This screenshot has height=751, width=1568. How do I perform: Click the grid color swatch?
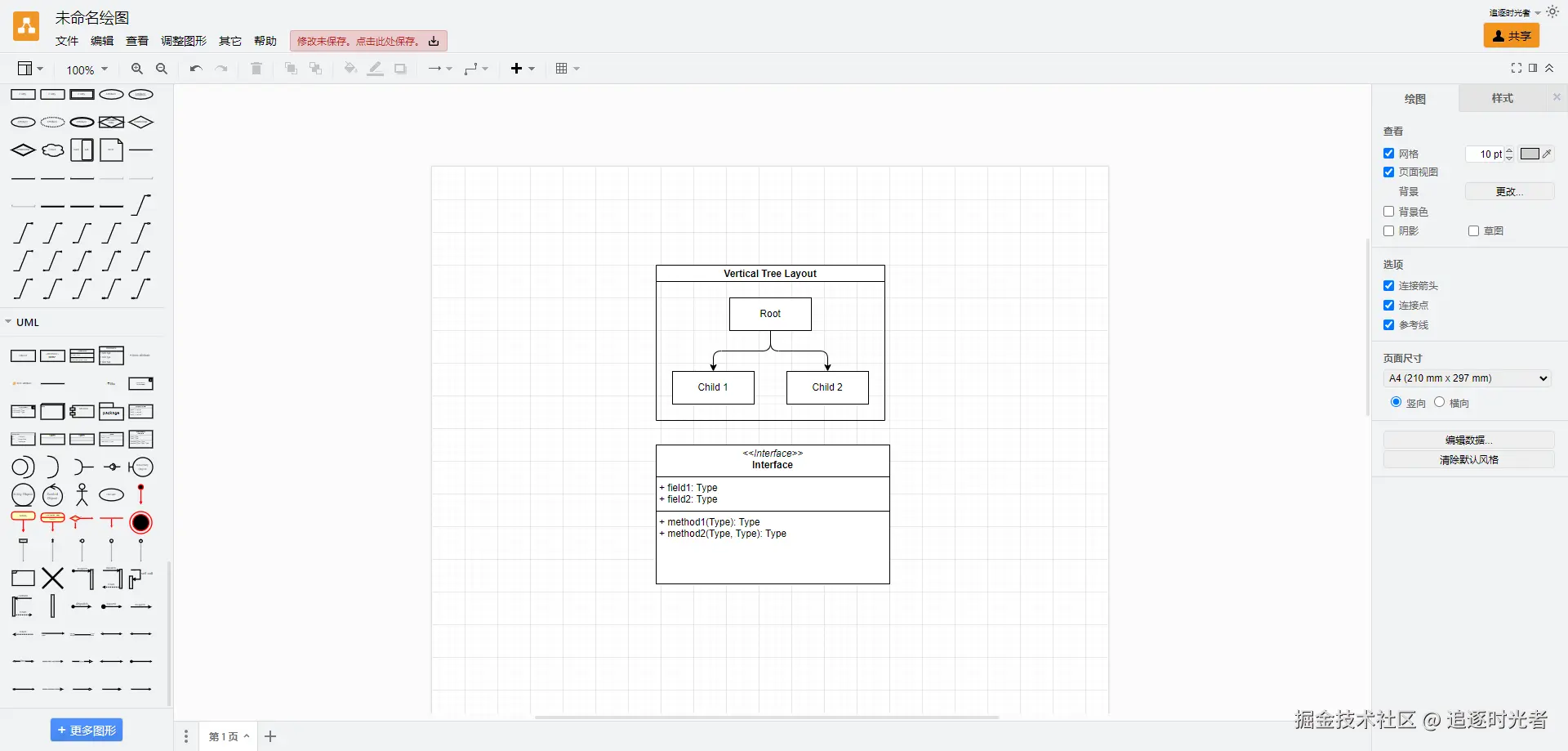1530,154
